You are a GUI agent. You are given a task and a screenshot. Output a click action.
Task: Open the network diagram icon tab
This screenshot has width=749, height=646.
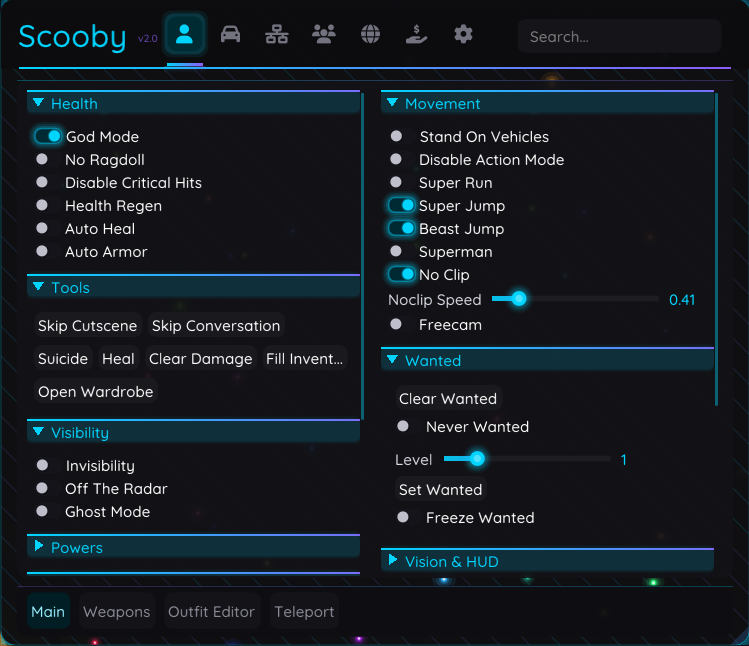[276, 35]
